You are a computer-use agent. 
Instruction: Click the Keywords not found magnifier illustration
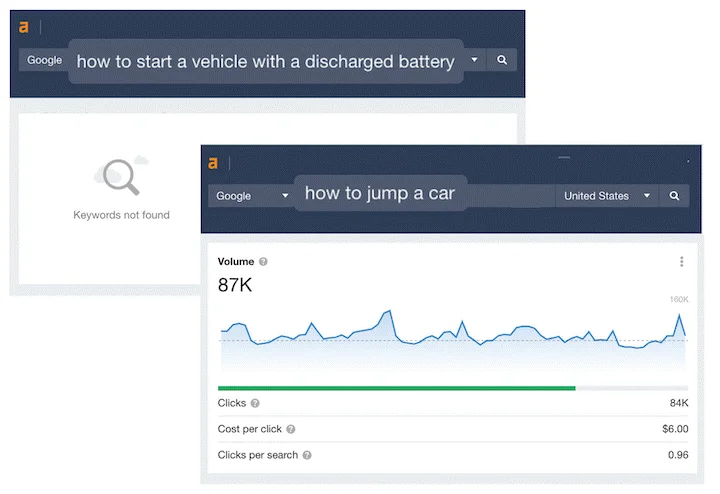point(121,176)
